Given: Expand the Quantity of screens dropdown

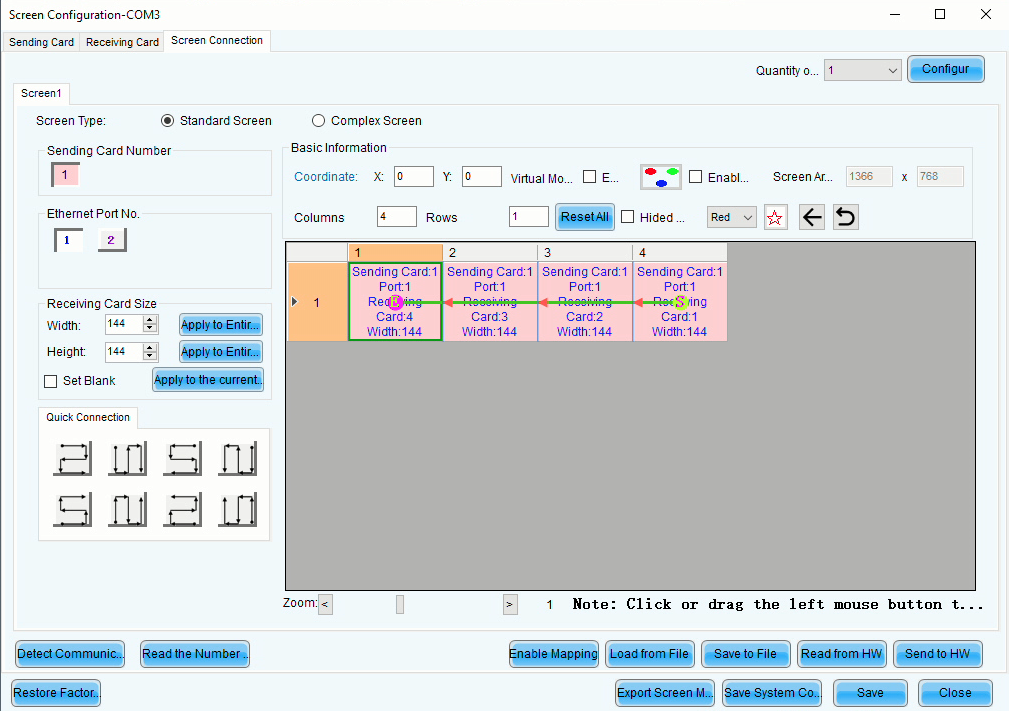Looking at the screenshot, I should click(862, 71).
